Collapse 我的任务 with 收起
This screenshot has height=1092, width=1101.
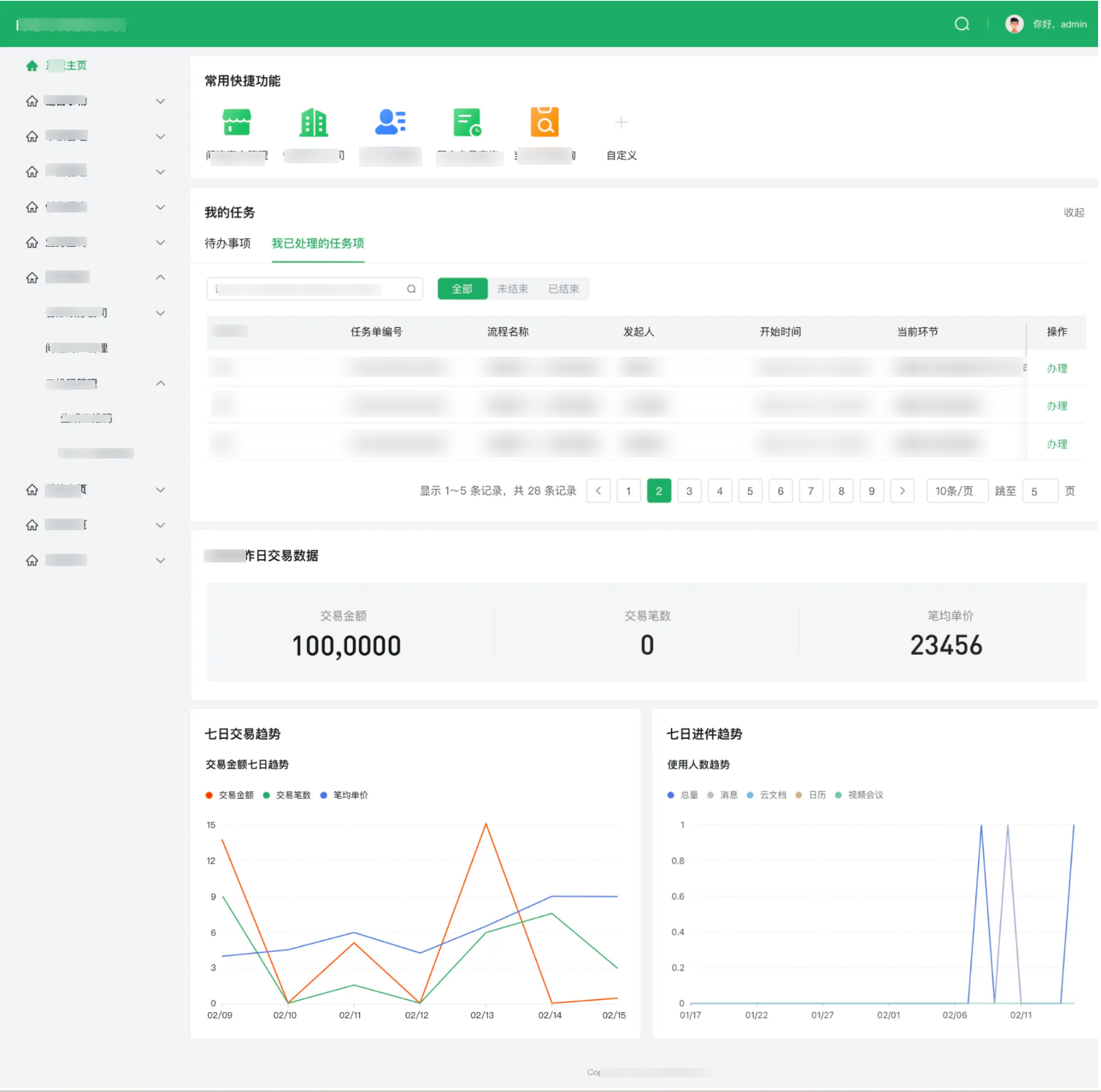click(x=1074, y=212)
